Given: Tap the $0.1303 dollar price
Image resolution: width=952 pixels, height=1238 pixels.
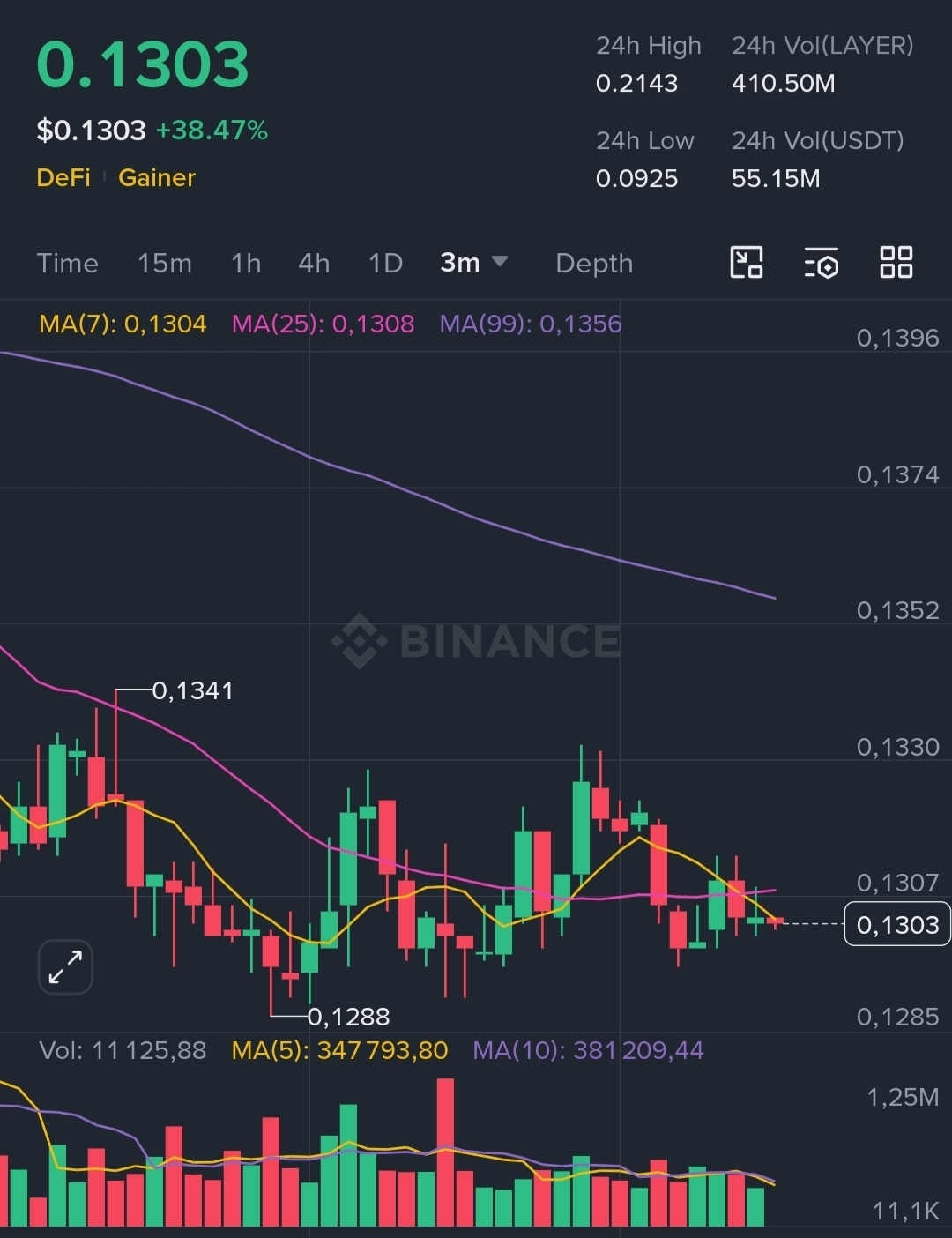Looking at the screenshot, I should (x=91, y=131).
